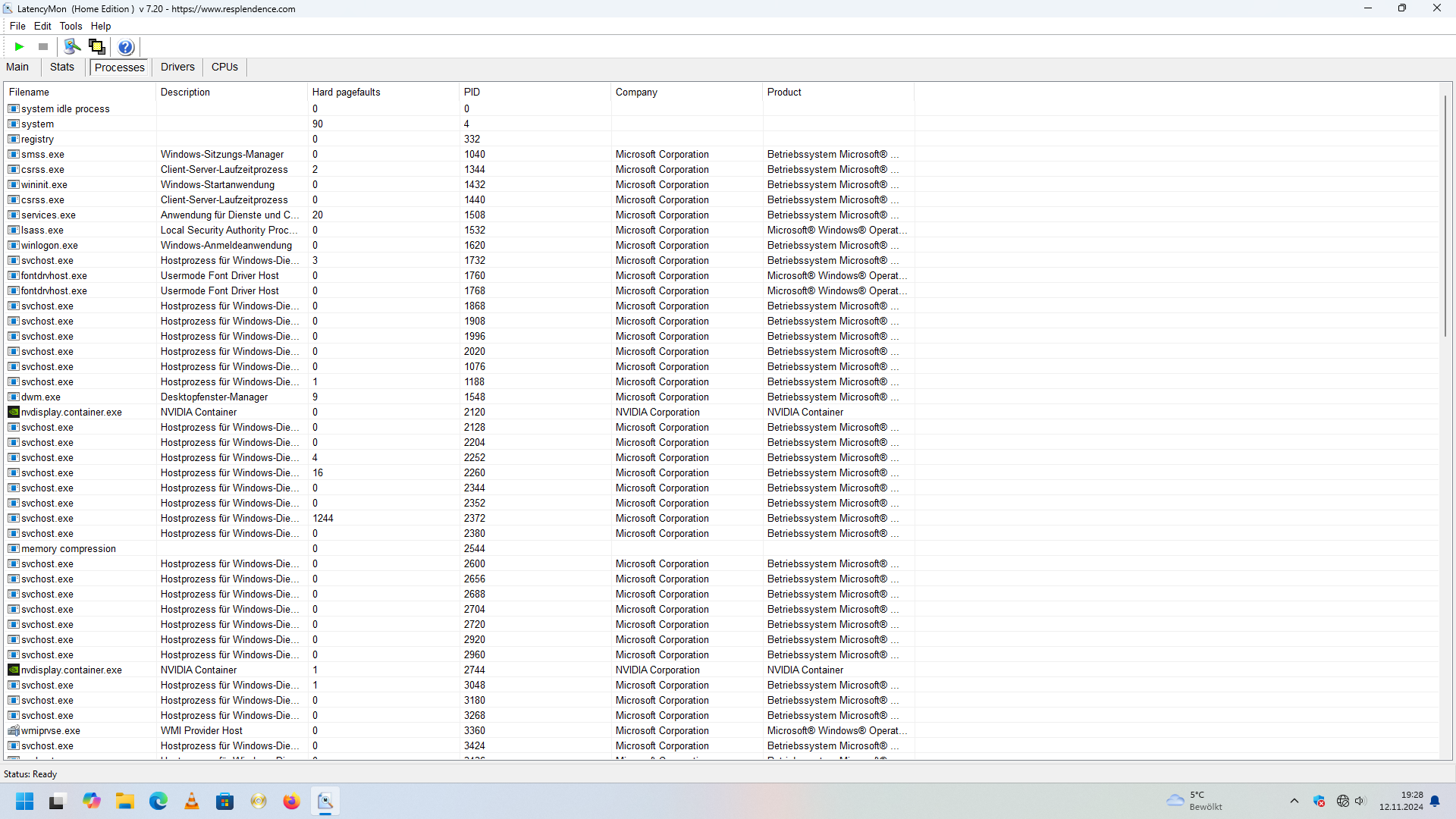Open Firefox from the taskbar
1456x819 pixels.
pyautogui.click(x=292, y=802)
